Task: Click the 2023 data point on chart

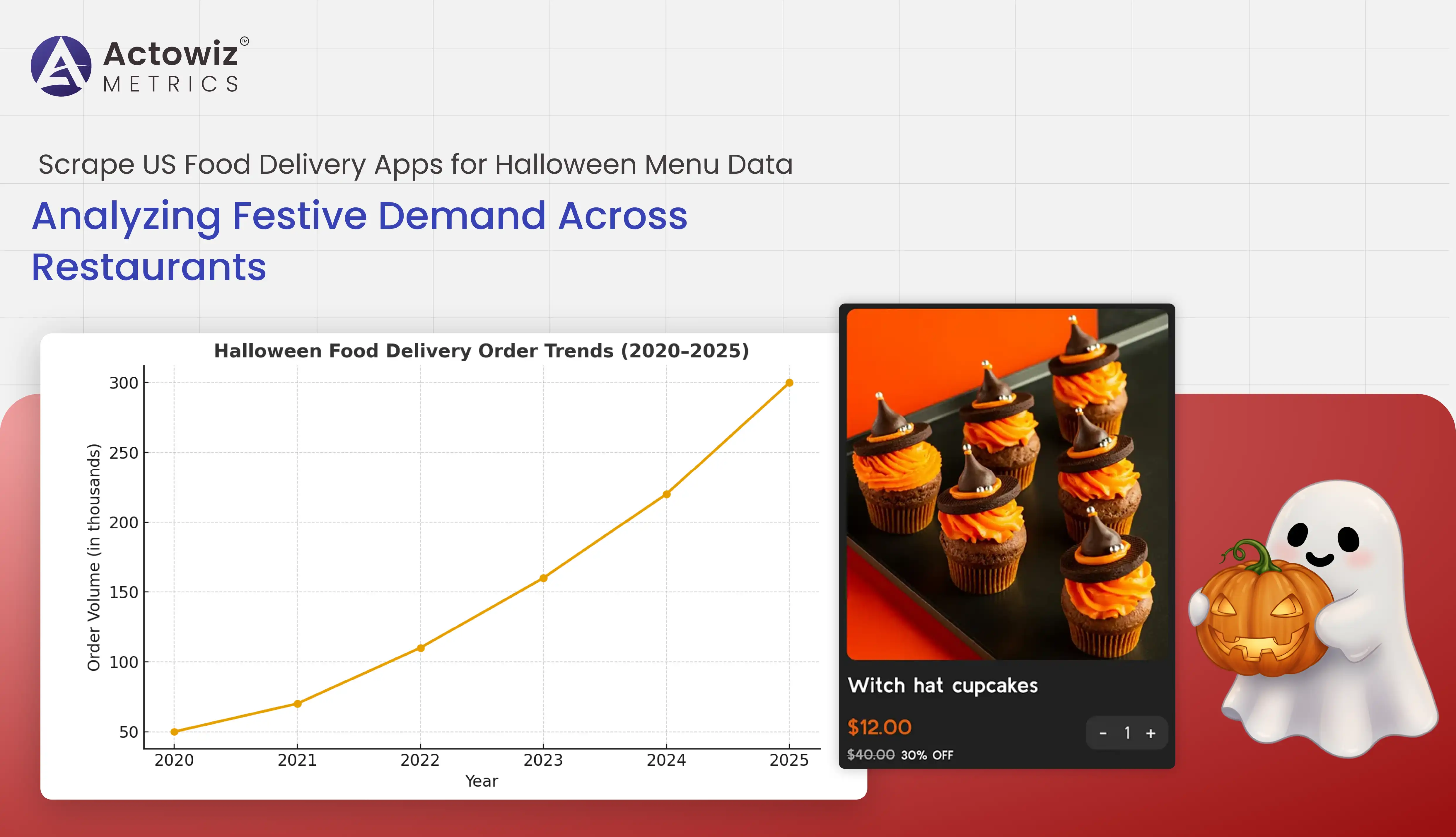Action: (x=543, y=578)
